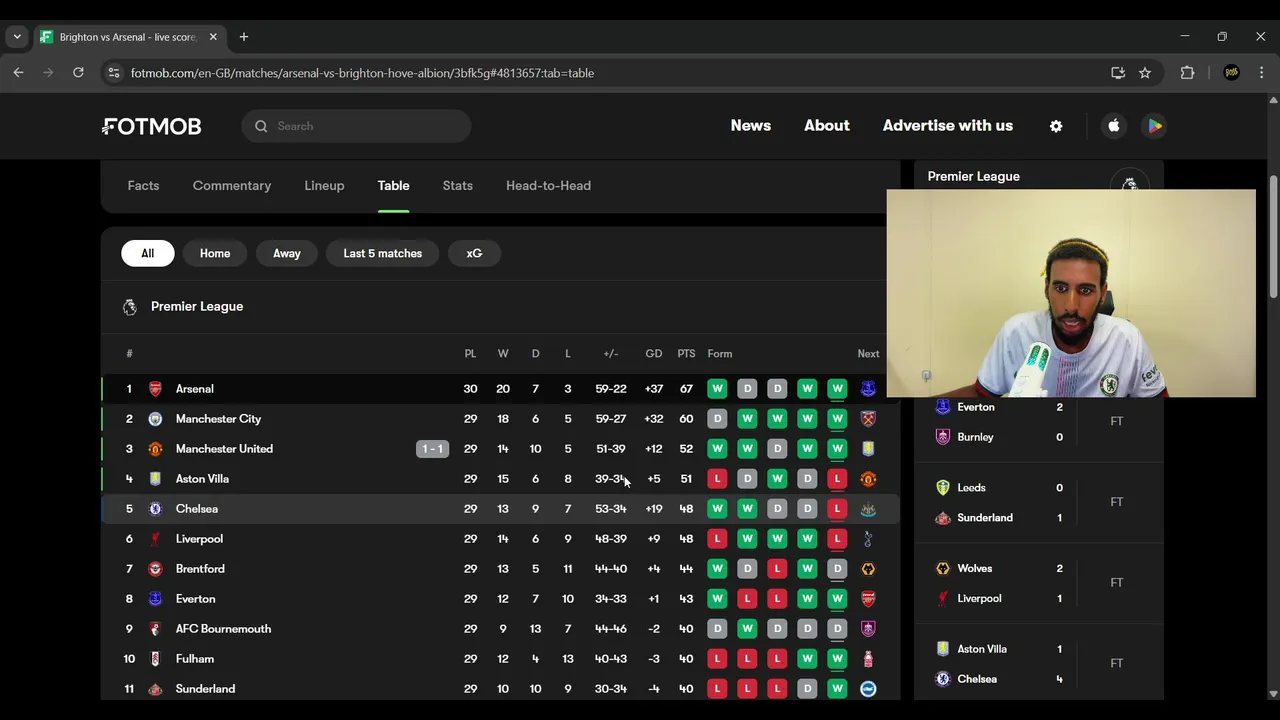Click the Manchester City club crest

pos(155,419)
